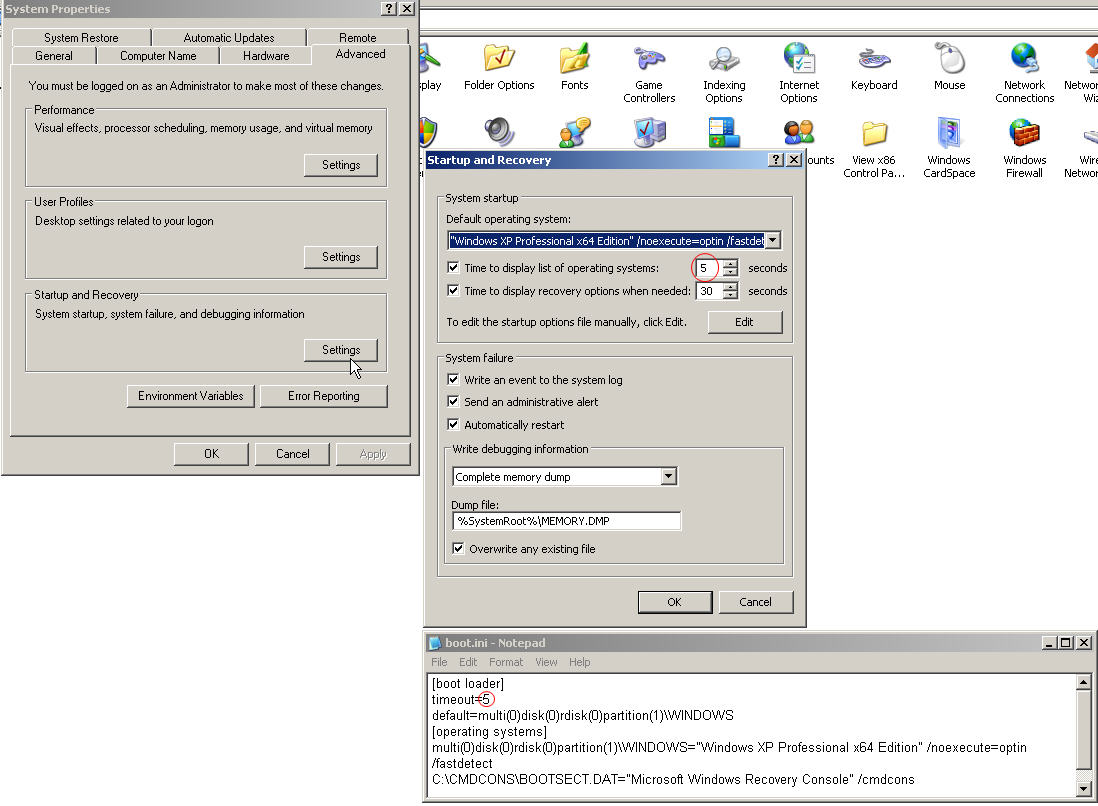Screen dimensions: 1098x806
Task: Toggle Time to display recovery options checkbox
Action: pos(453,291)
